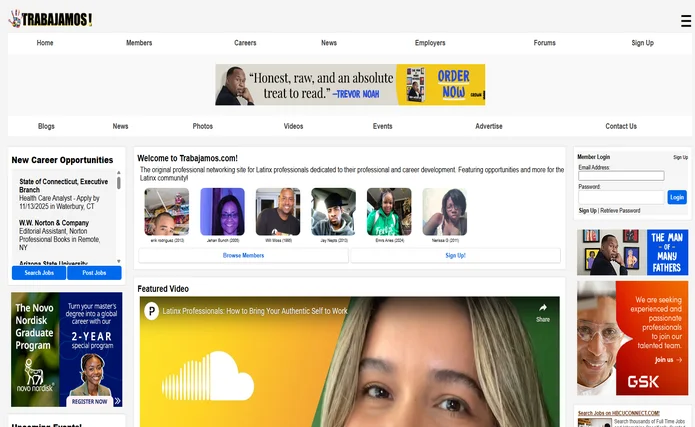Image resolution: width=695 pixels, height=427 pixels.
Task: Click the GSK recruiting ad
Action: pyautogui.click(x=633, y=338)
